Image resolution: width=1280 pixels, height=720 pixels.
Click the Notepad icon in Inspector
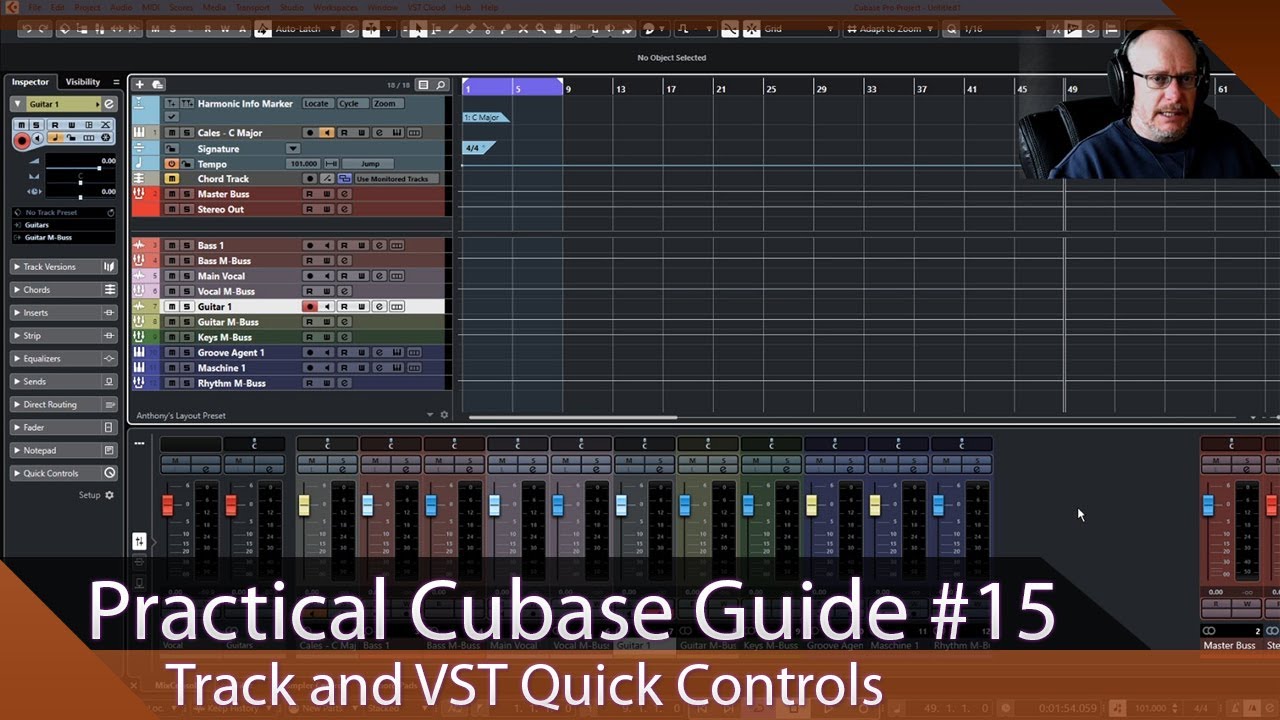[x=110, y=450]
